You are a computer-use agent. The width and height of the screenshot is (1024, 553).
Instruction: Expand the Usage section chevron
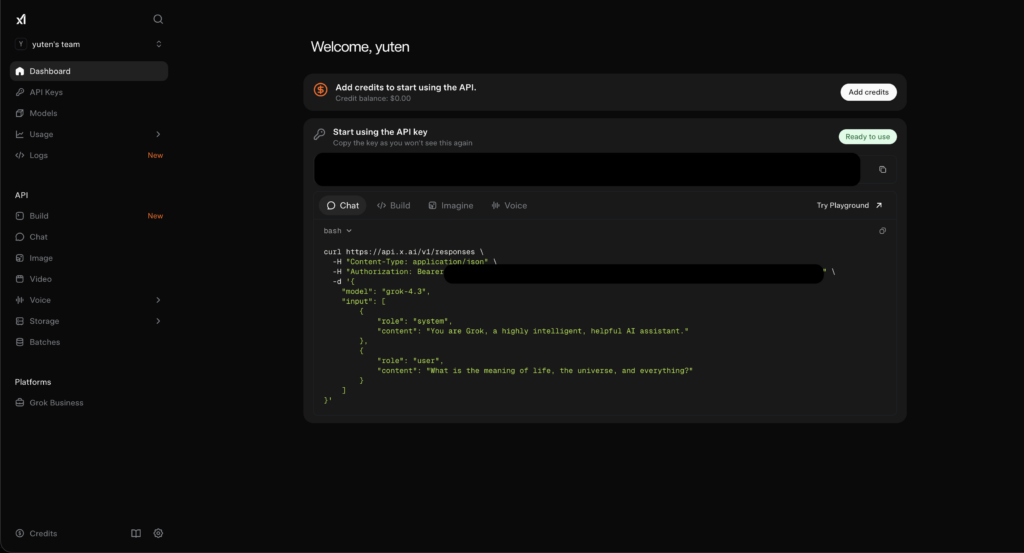(x=158, y=134)
